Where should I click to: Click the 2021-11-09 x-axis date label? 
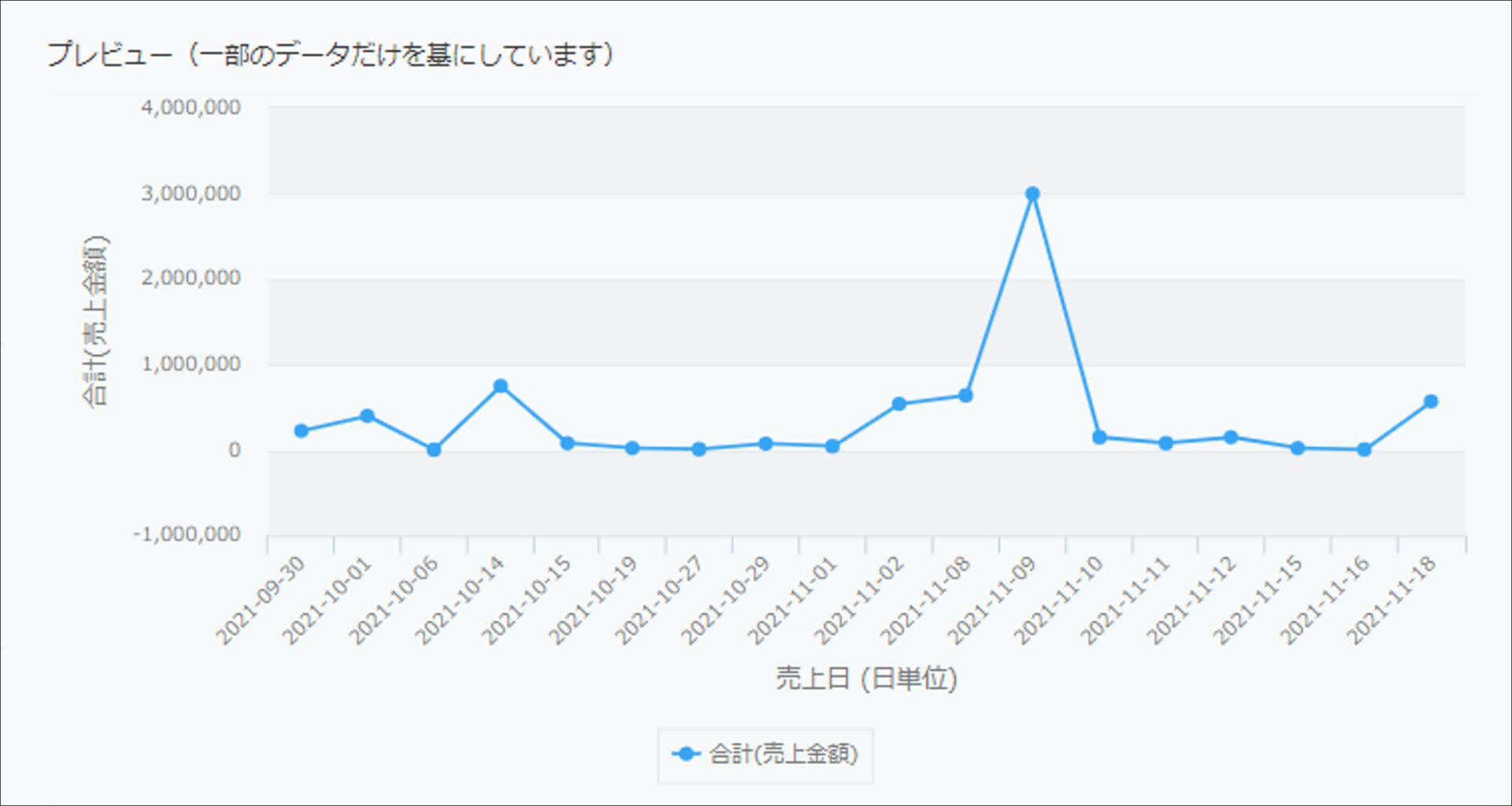coord(991,601)
